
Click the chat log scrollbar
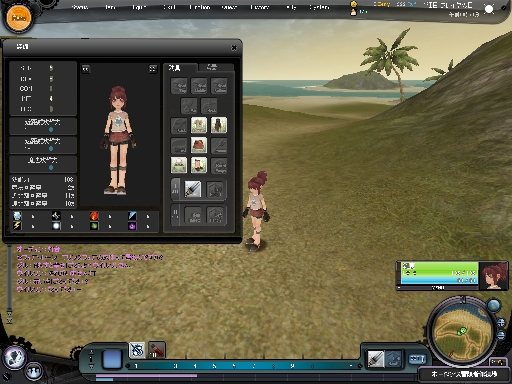[x=9, y=278]
